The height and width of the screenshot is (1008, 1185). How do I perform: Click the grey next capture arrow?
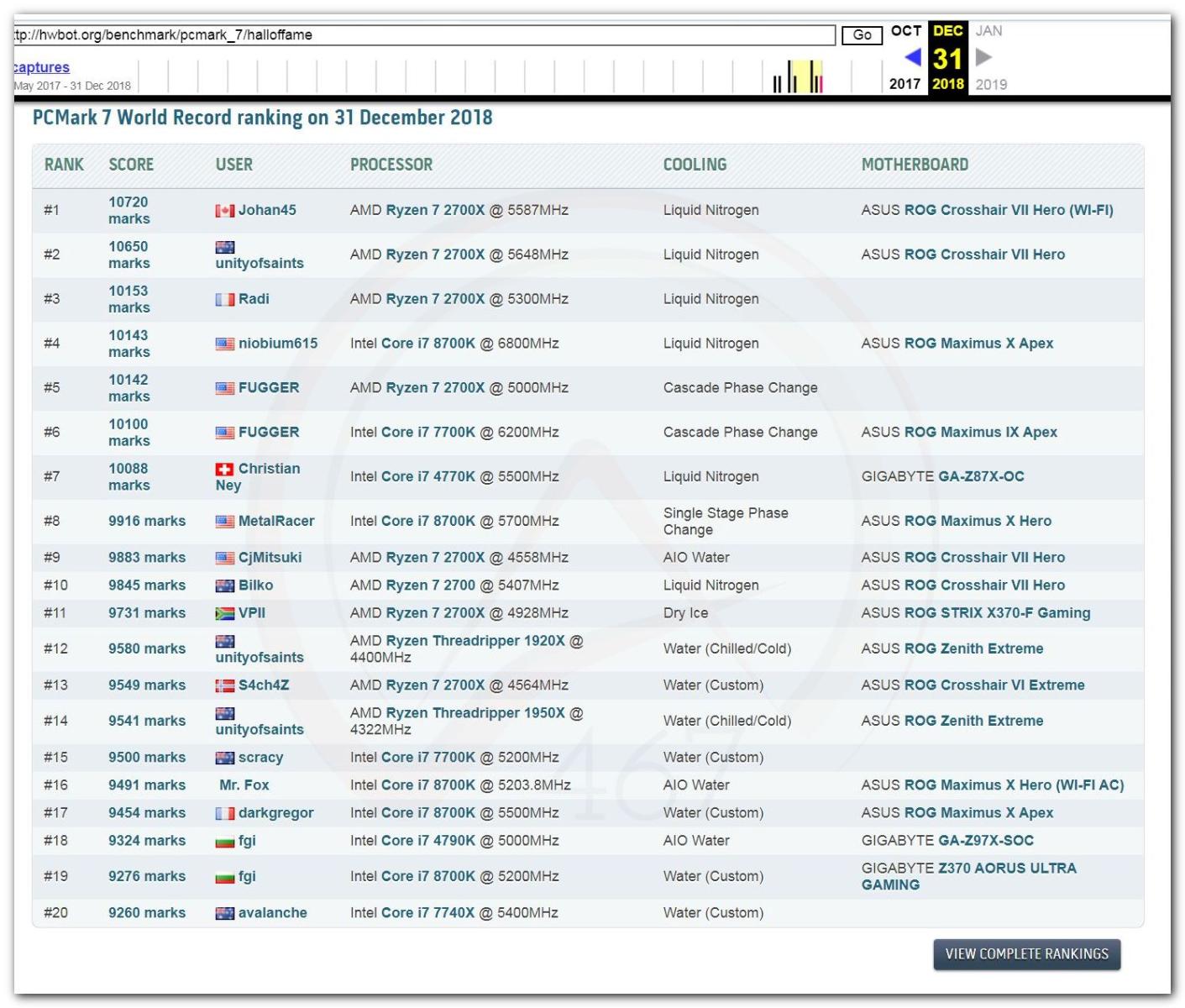pos(983,57)
